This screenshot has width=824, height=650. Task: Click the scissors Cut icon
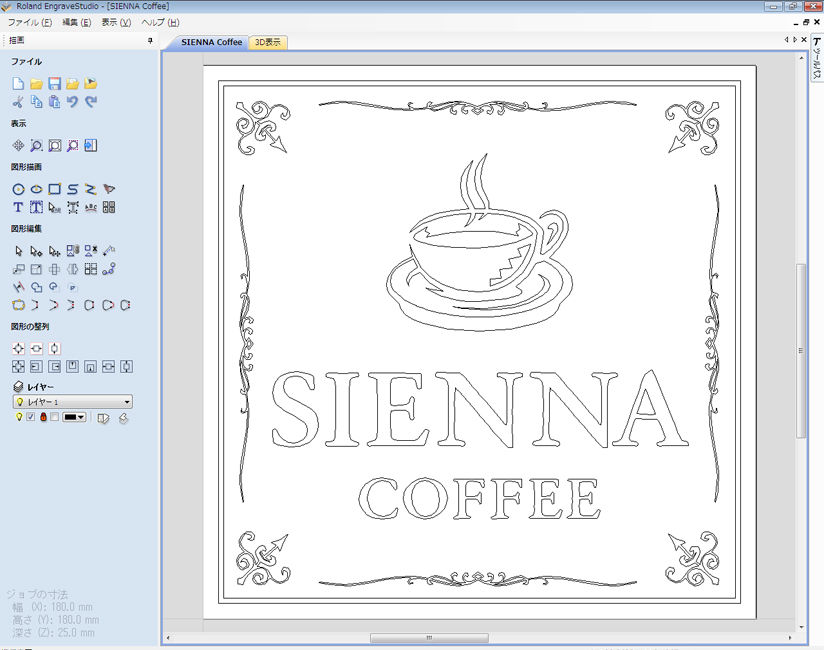pos(18,102)
